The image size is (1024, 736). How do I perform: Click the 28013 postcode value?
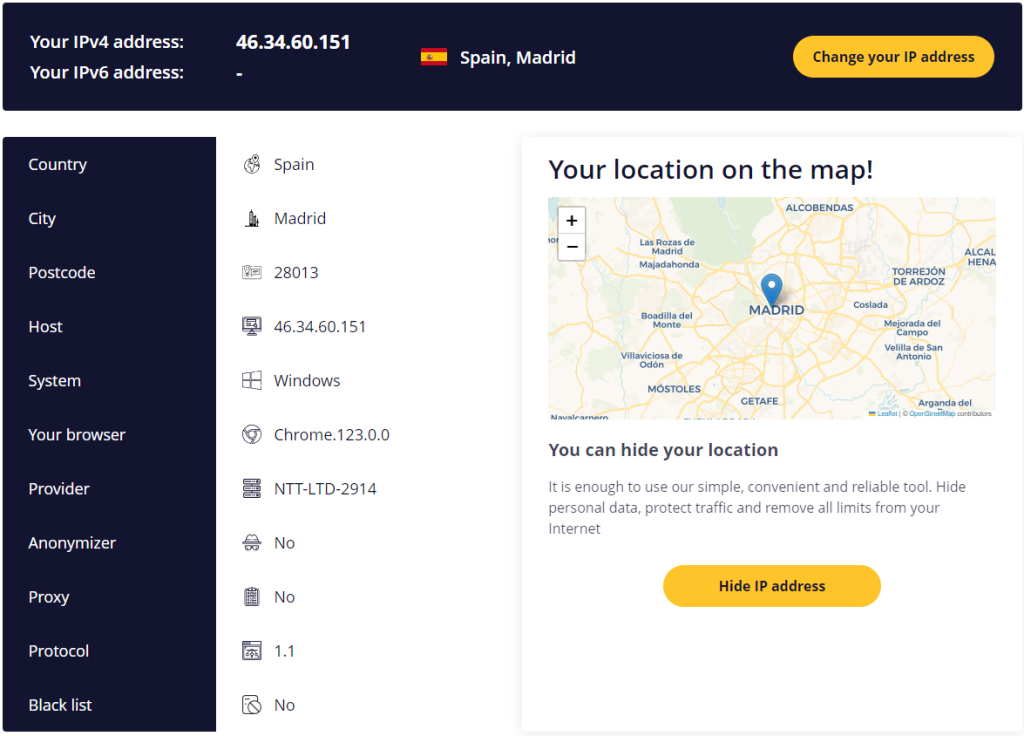pyautogui.click(x=296, y=272)
